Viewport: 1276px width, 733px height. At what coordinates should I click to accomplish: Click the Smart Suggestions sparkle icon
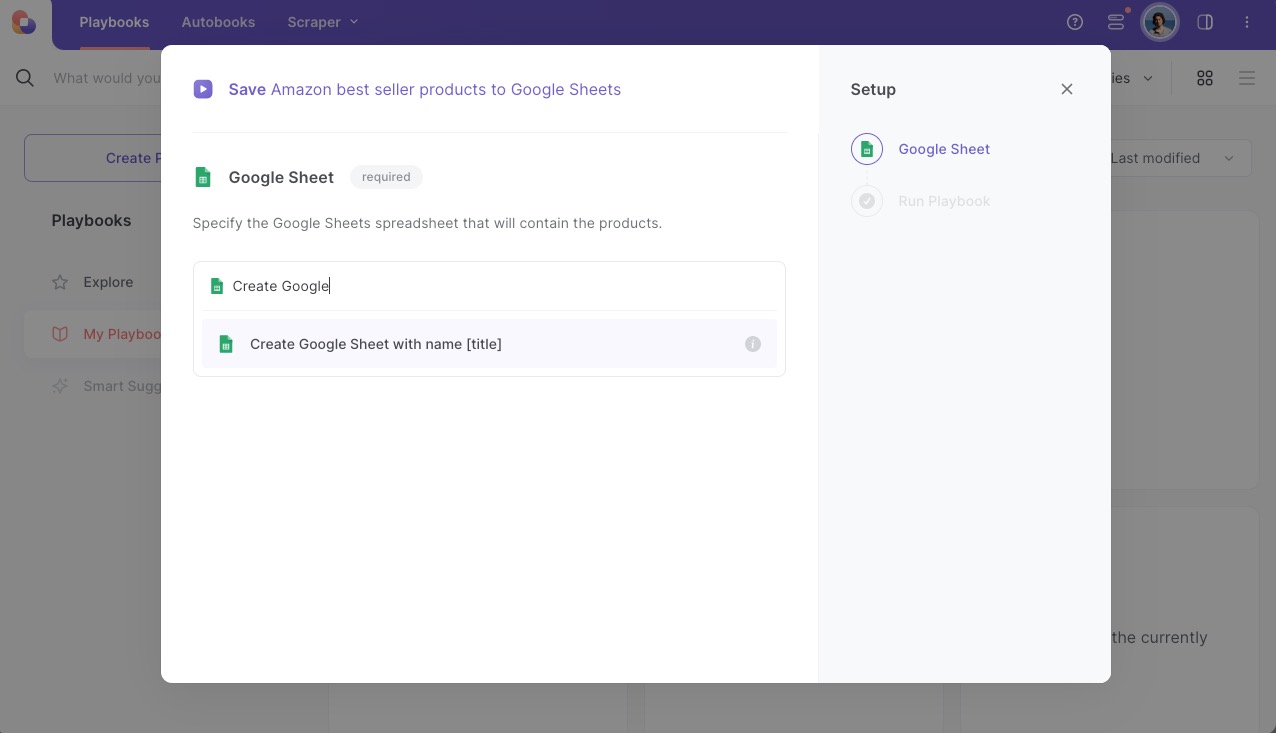pos(60,386)
